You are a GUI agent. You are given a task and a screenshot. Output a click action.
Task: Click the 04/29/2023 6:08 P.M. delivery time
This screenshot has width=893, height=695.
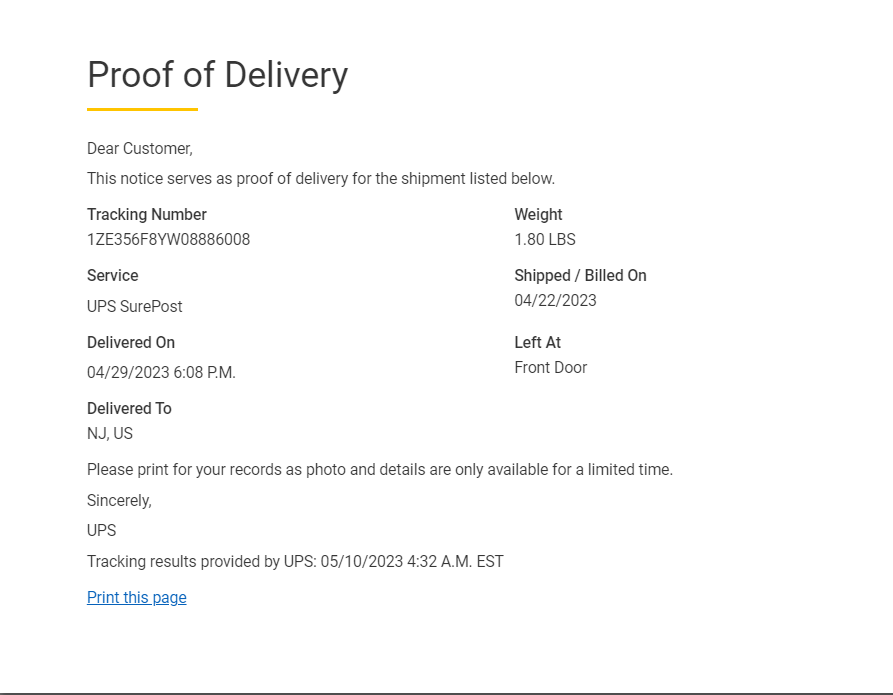[161, 373]
